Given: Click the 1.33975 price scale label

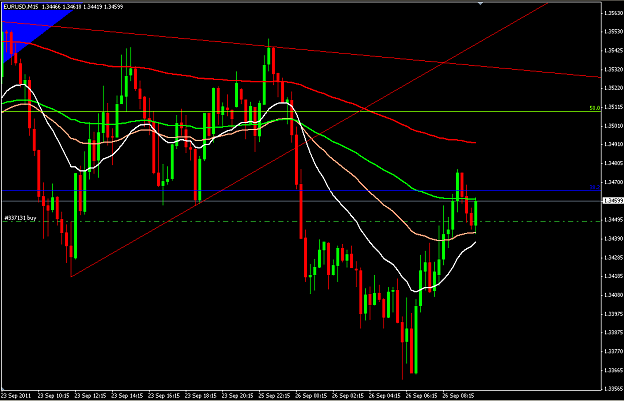Looking at the screenshot, I should [613, 314].
